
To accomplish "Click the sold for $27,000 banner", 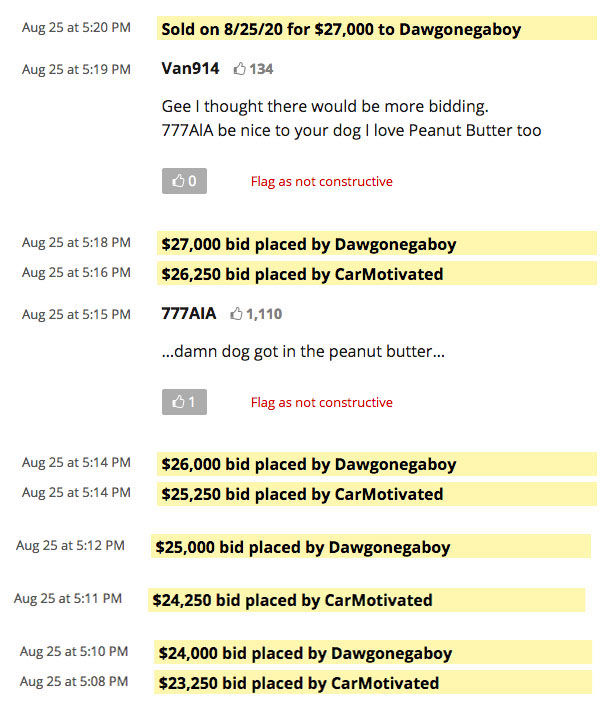I will click(341, 29).
